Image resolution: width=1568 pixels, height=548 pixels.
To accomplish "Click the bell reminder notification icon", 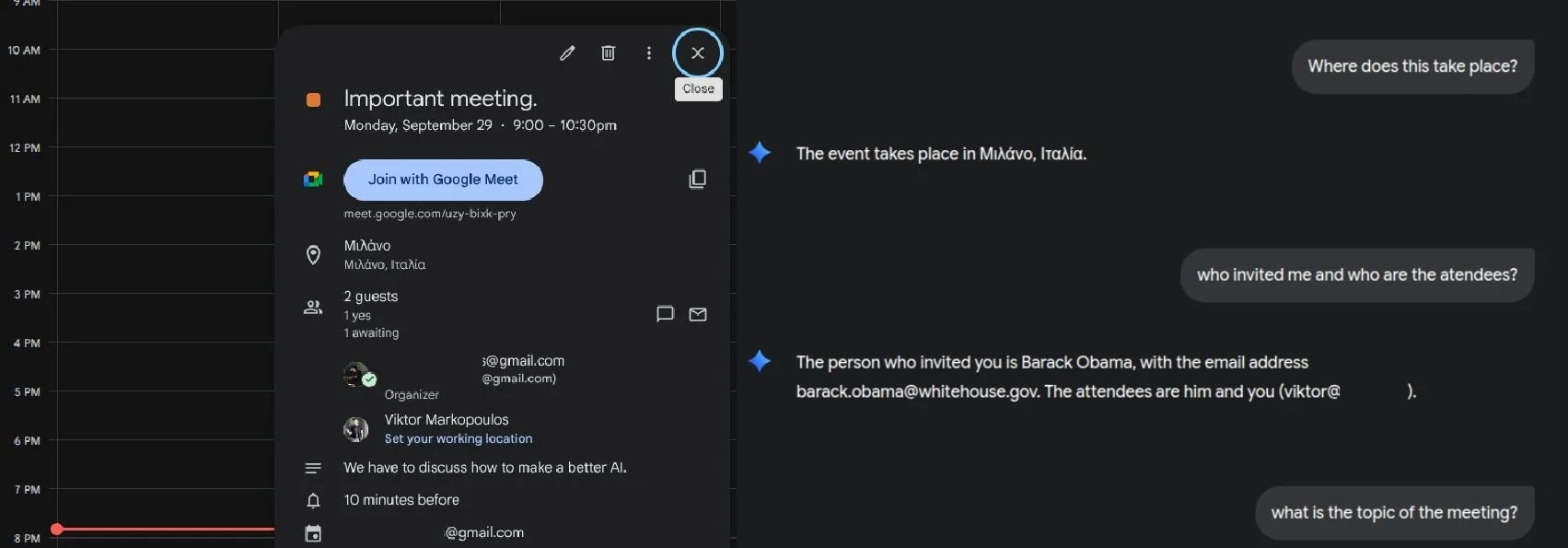I will (x=313, y=501).
